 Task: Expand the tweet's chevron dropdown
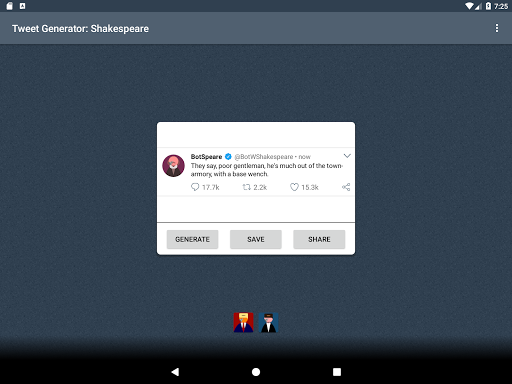tap(347, 156)
